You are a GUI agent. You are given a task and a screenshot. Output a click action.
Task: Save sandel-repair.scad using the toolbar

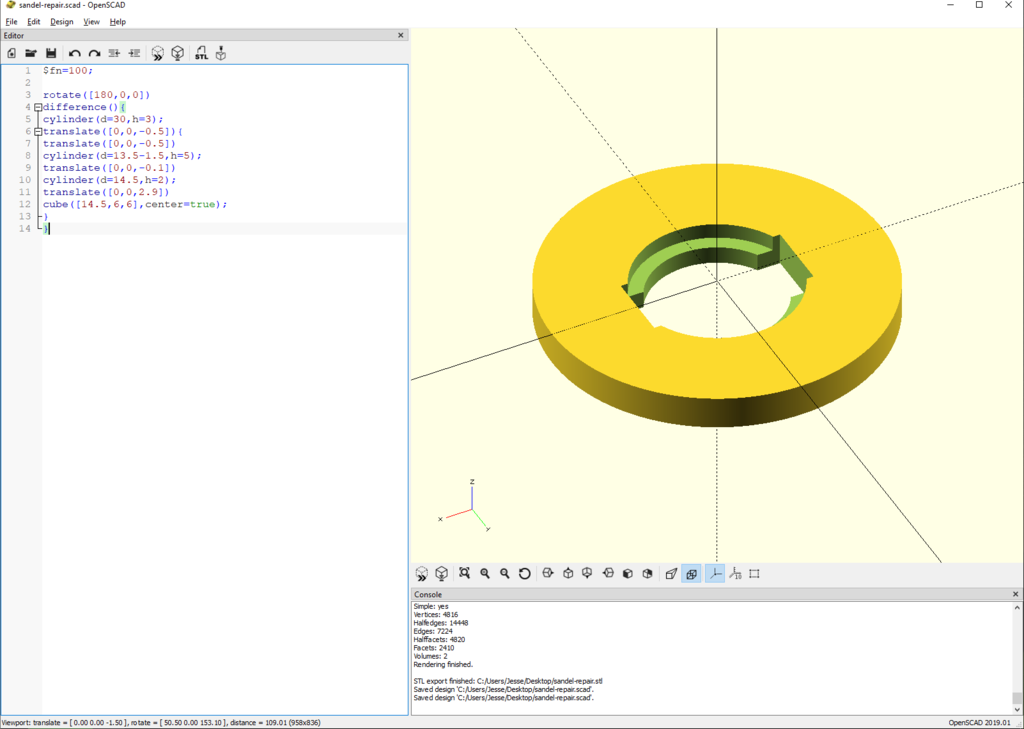point(51,52)
